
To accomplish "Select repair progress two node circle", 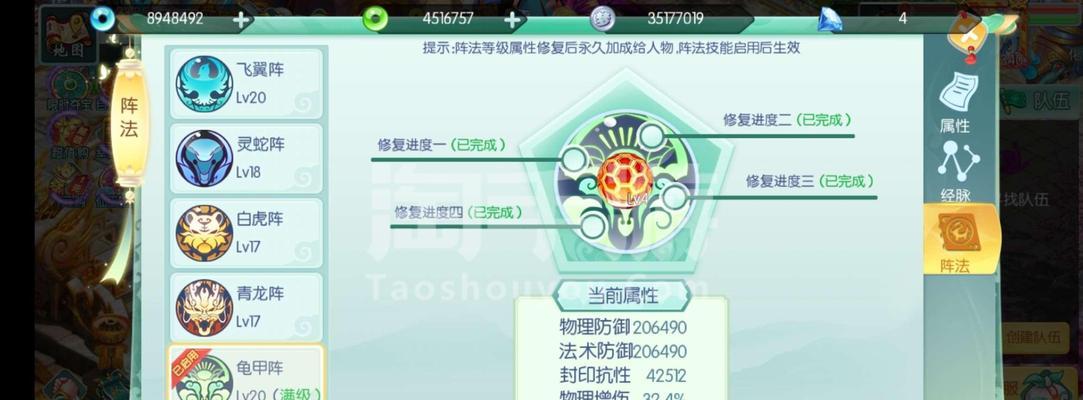I will point(651,136).
